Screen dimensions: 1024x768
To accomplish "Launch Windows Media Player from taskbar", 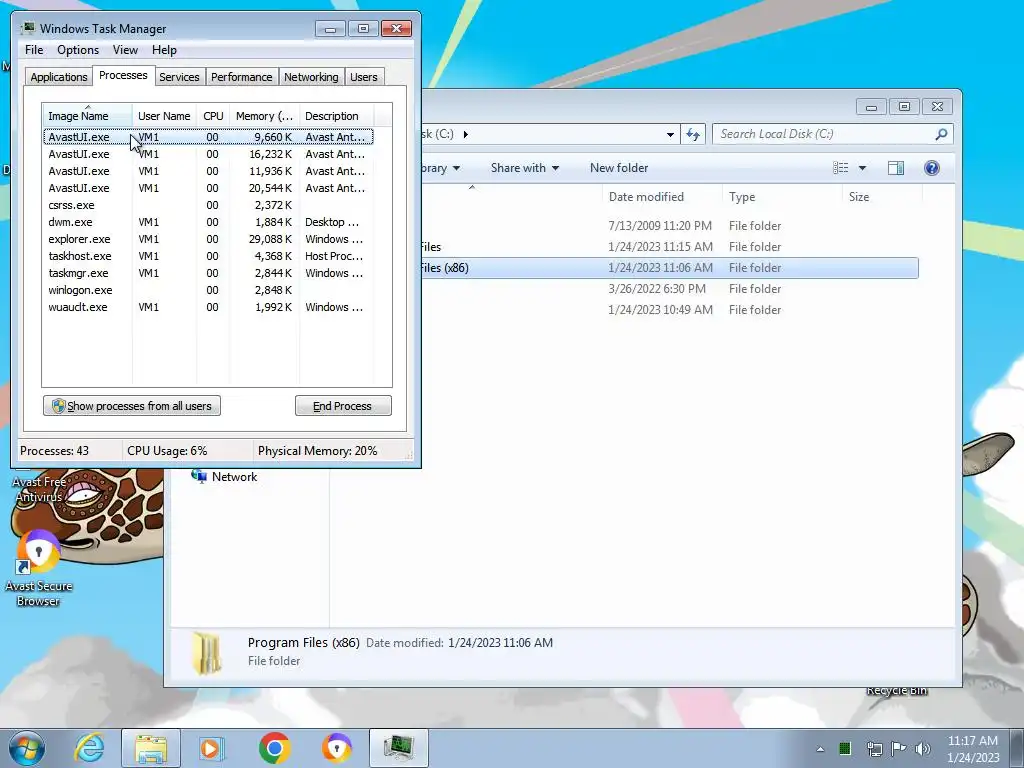I will click(x=211, y=748).
